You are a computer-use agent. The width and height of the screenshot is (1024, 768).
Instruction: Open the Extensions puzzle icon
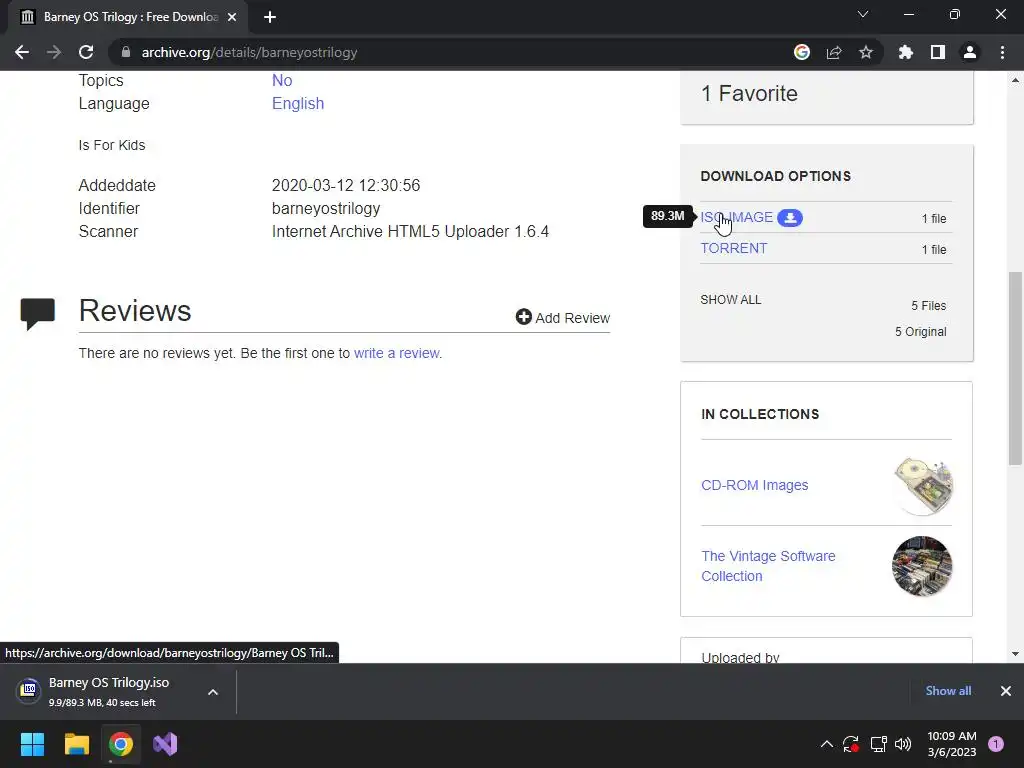(906, 52)
